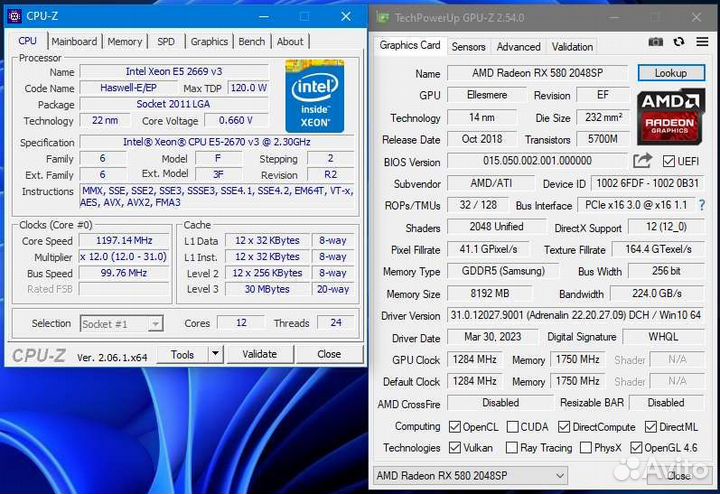Toggle the DirectCompute checkbox

pos(564,427)
